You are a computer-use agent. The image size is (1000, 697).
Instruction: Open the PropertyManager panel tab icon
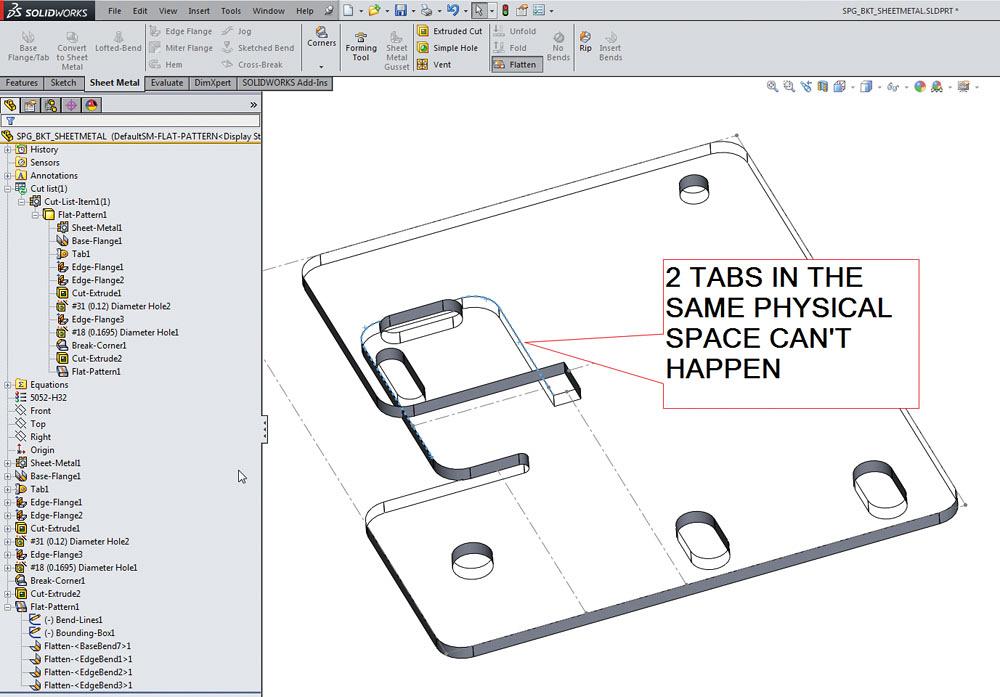31,105
